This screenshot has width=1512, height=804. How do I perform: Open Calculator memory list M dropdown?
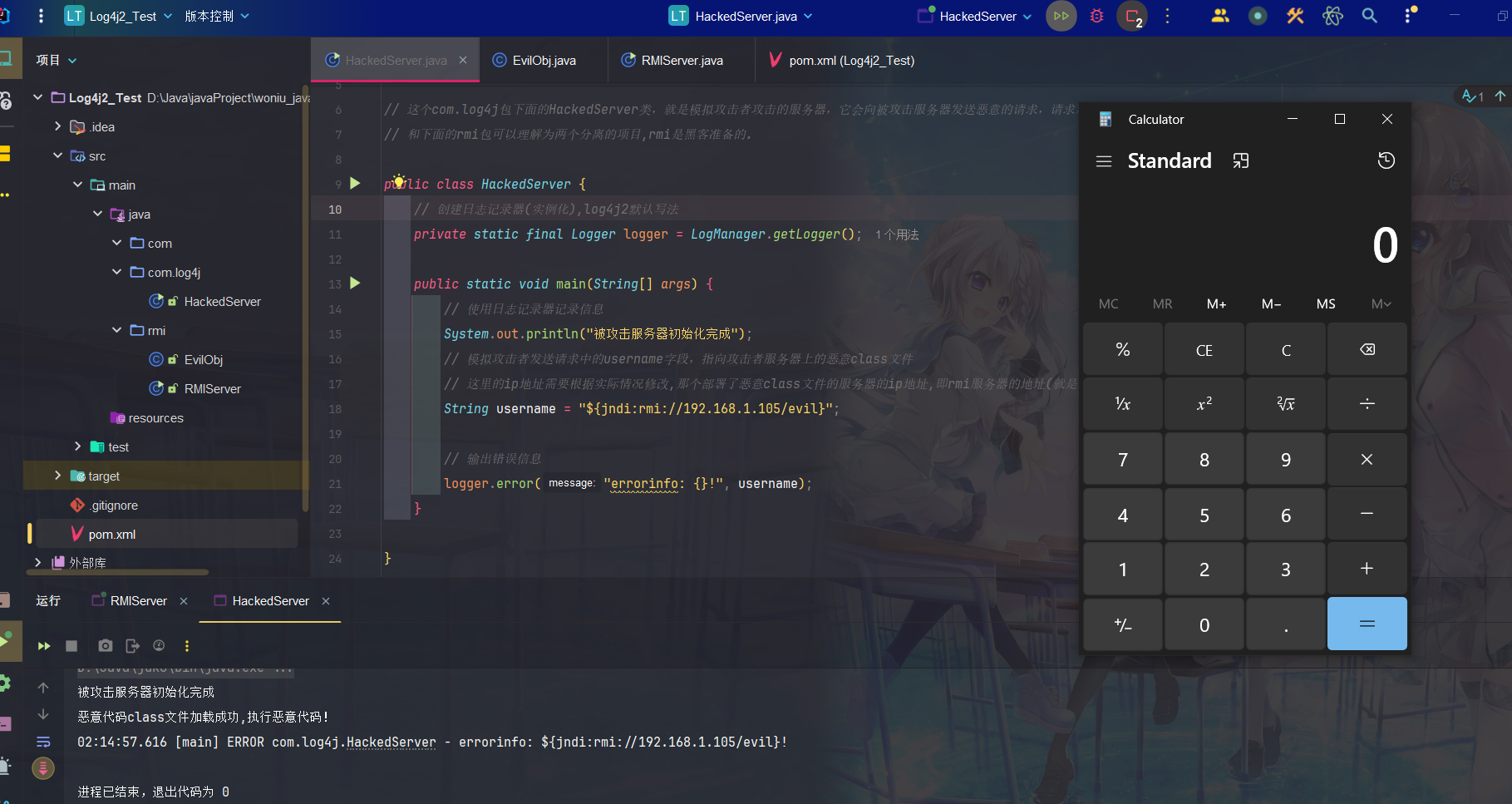1381,303
